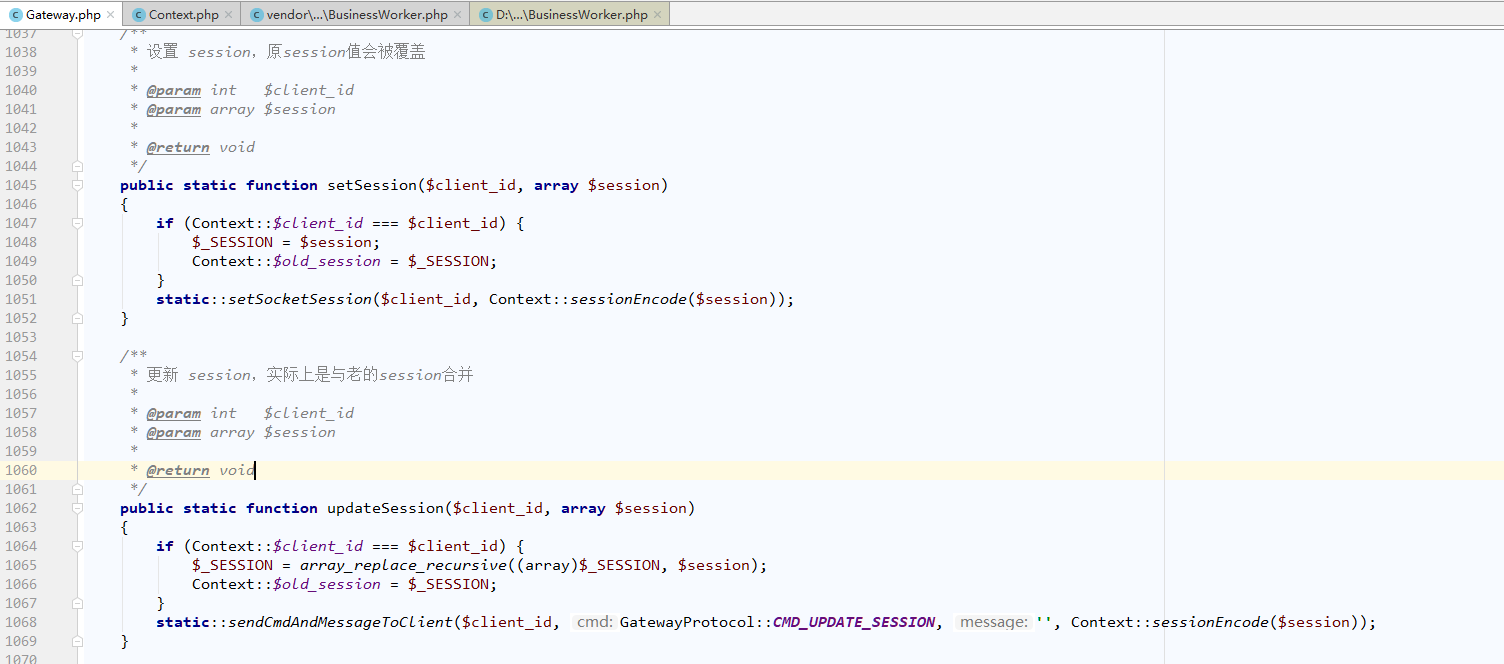Click @return tag on line 1060
The width and height of the screenshot is (1504, 664).
(178, 470)
